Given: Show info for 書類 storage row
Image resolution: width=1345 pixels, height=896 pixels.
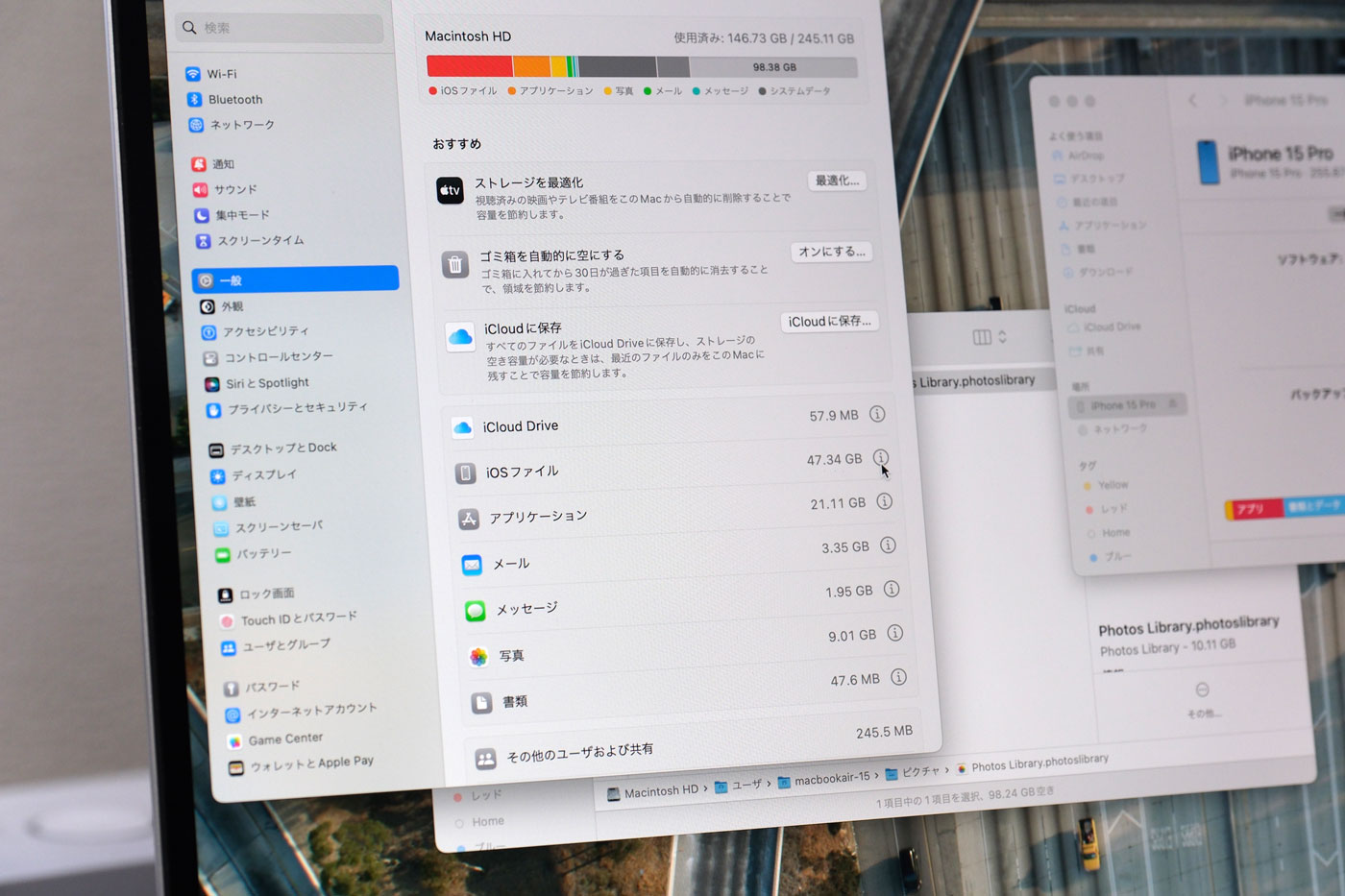Looking at the screenshot, I should tap(898, 677).
